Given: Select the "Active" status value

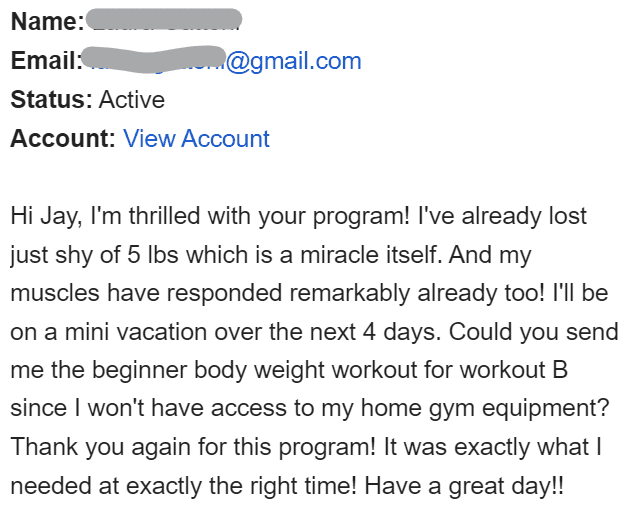Looking at the screenshot, I should click(132, 100).
